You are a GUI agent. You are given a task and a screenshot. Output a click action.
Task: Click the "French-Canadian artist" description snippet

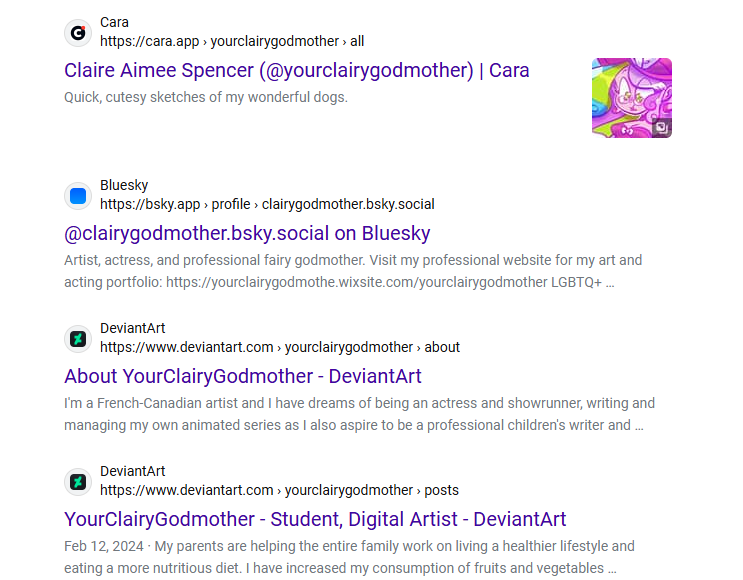tap(359, 414)
